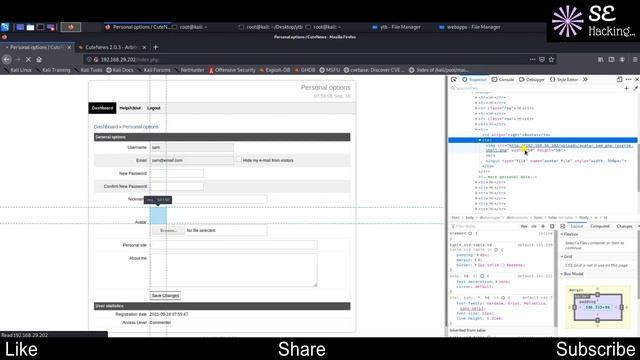This screenshot has height=360, width=640.
Task: Select the Changes side panel tab
Action: [624, 226]
